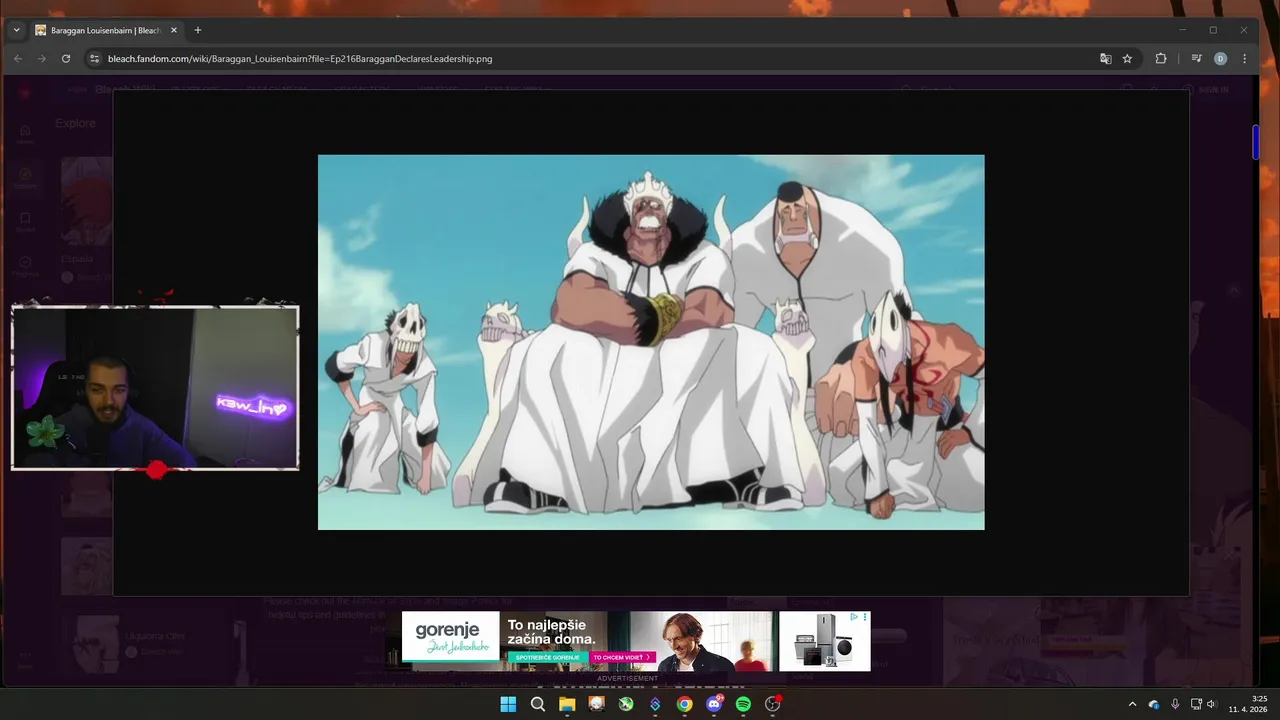Open the blue diamond taskbar app
The height and width of the screenshot is (720, 1280).
[x=655, y=704]
